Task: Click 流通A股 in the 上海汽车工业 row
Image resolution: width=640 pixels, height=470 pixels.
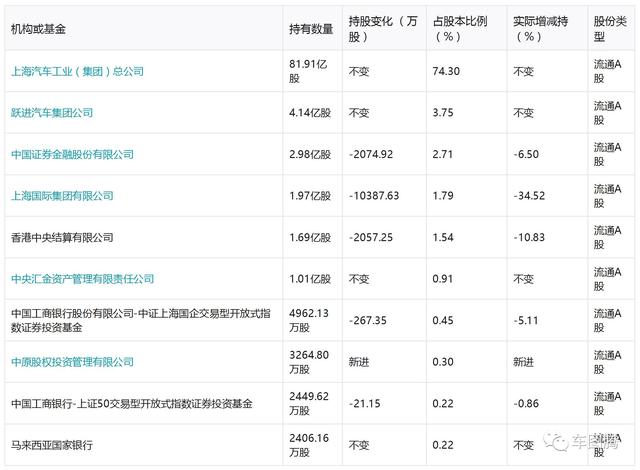Action: [x=607, y=71]
